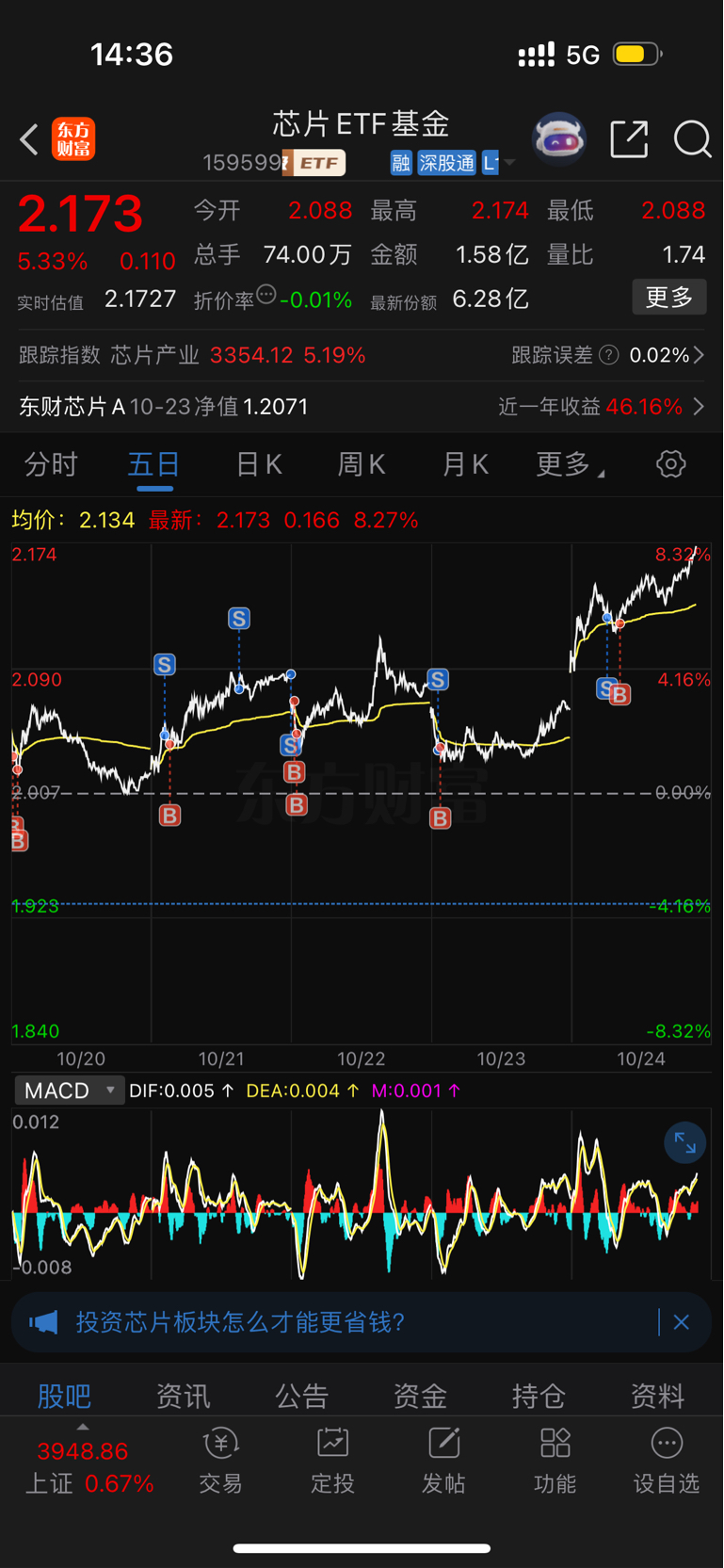The image size is (724, 1568).
Task: Tap the DEA:0.004 indicator value
Action: 302,1091
